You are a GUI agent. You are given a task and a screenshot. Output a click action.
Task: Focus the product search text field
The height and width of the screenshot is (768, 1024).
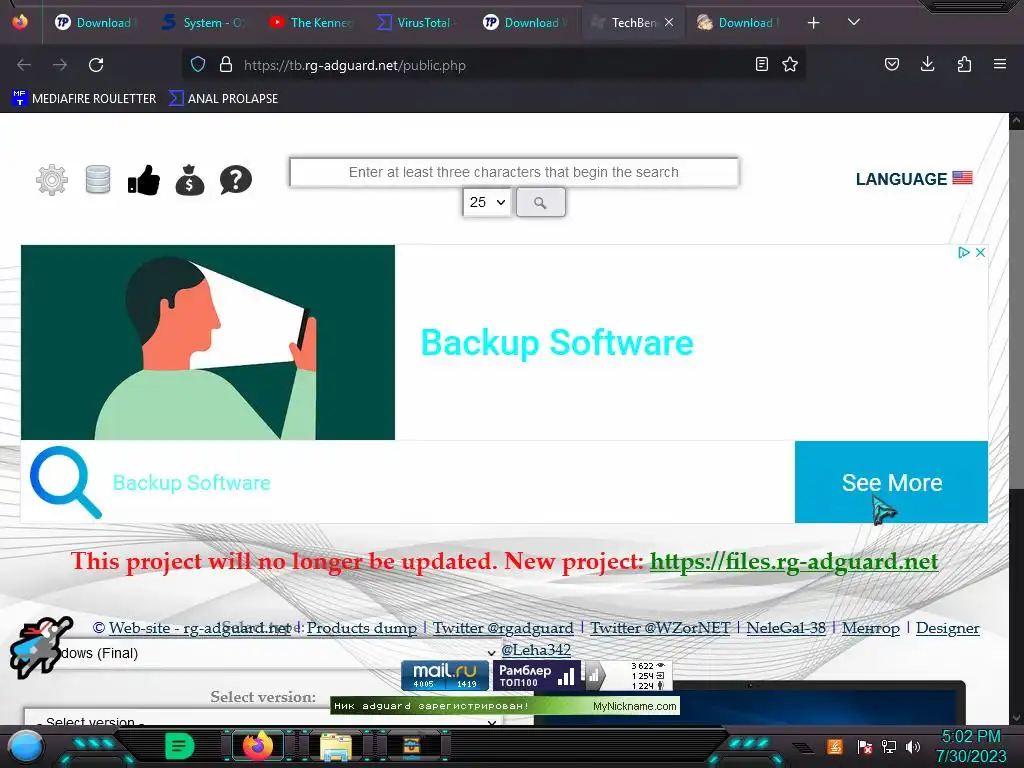pos(514,172)
